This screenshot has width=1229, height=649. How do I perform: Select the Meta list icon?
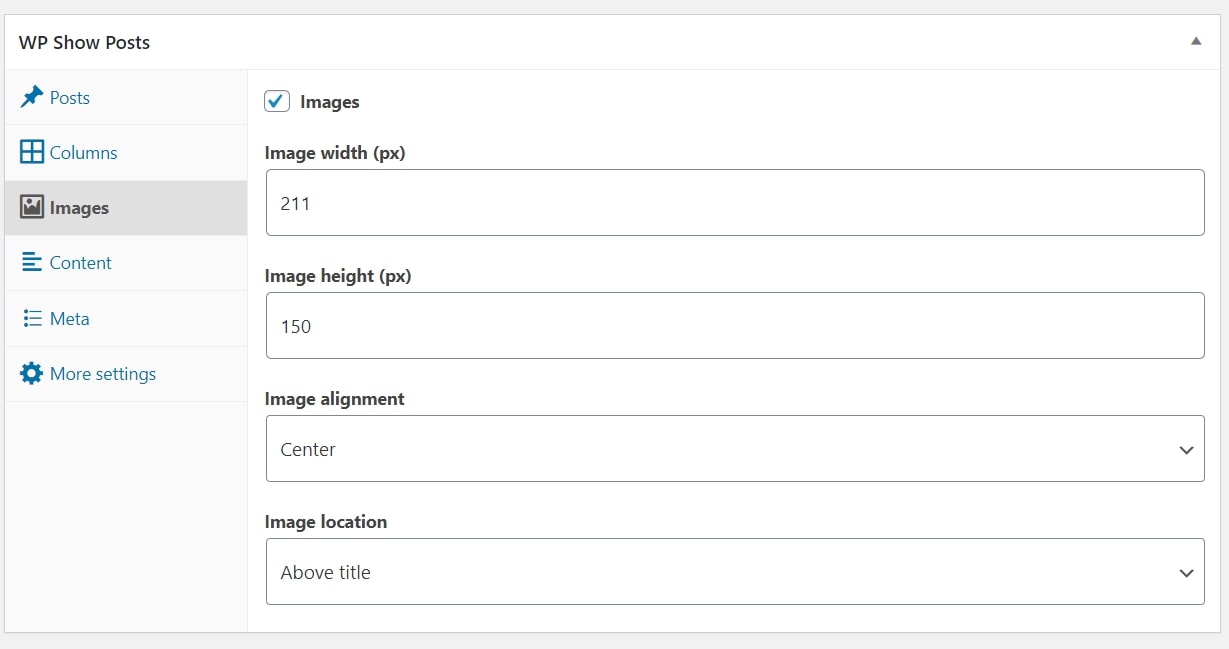[31, 318]
